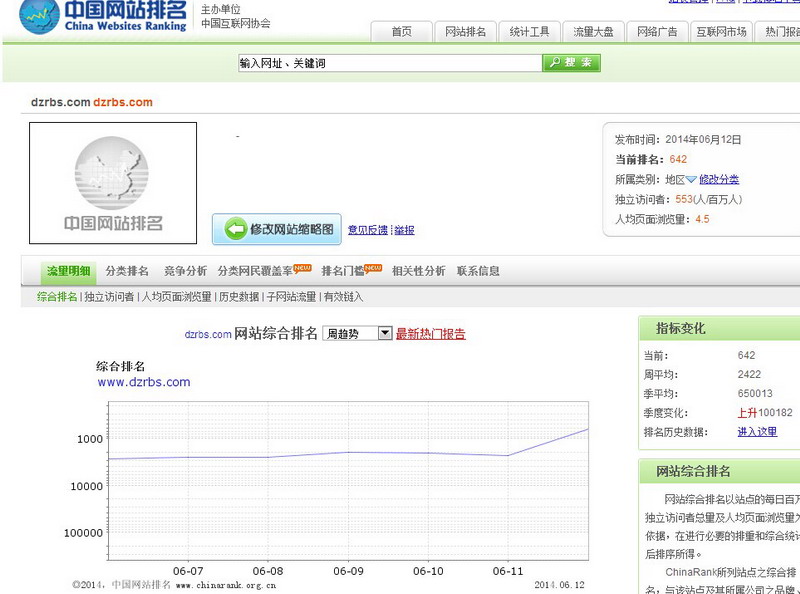This screenshot has width=800, height=594.
Task: Click the 季度变化 value 上升100182
Action: coord(765,413)
